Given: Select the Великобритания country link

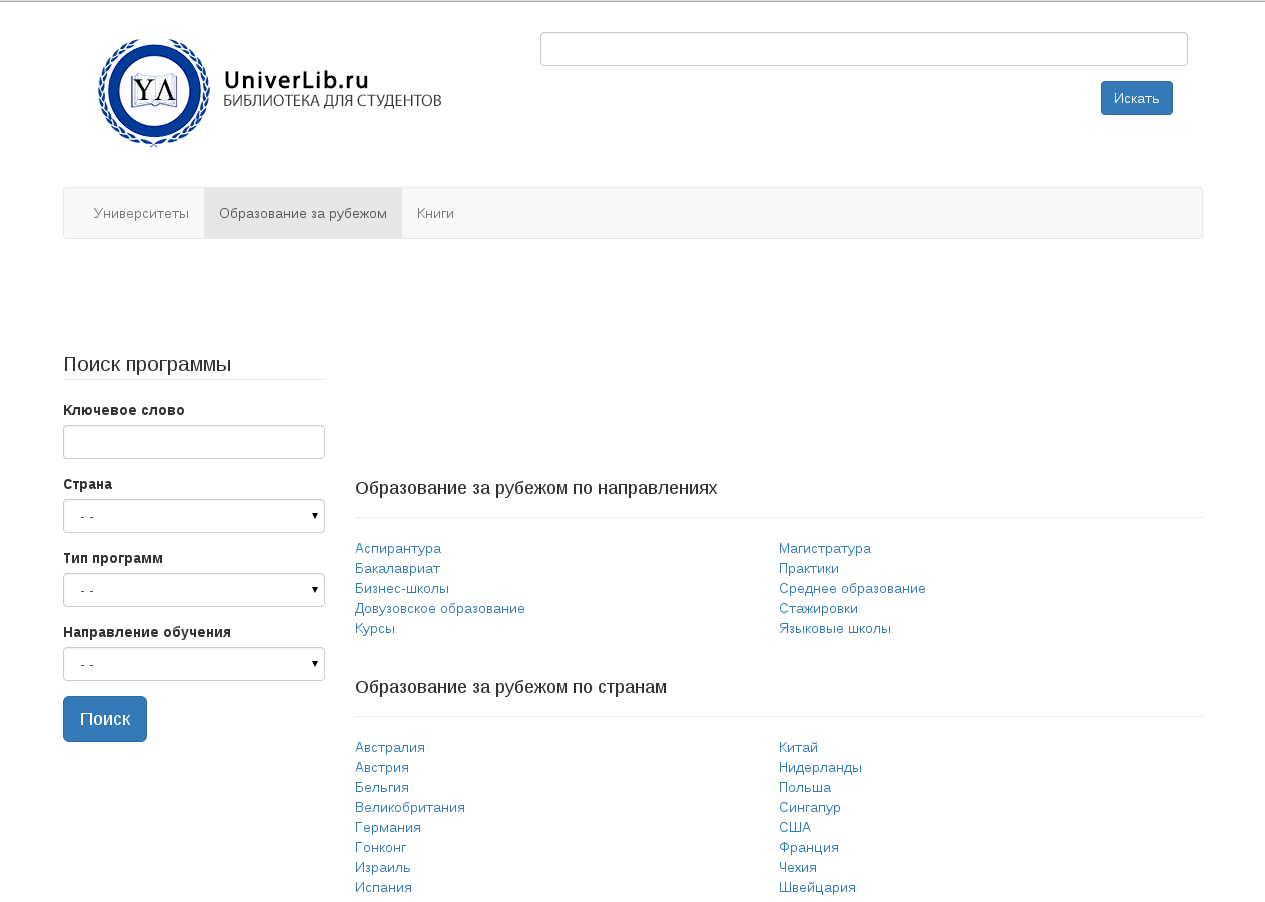Looking at the screenshot, I should tap(410, 807).
